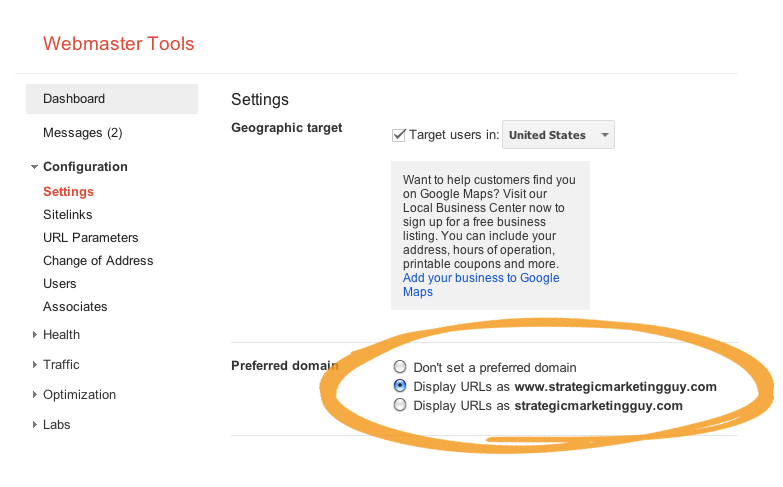The height and width of the screenshot is (487, 783).
Task: Select the Settings item in sidebar
Action: click(68, 192)
